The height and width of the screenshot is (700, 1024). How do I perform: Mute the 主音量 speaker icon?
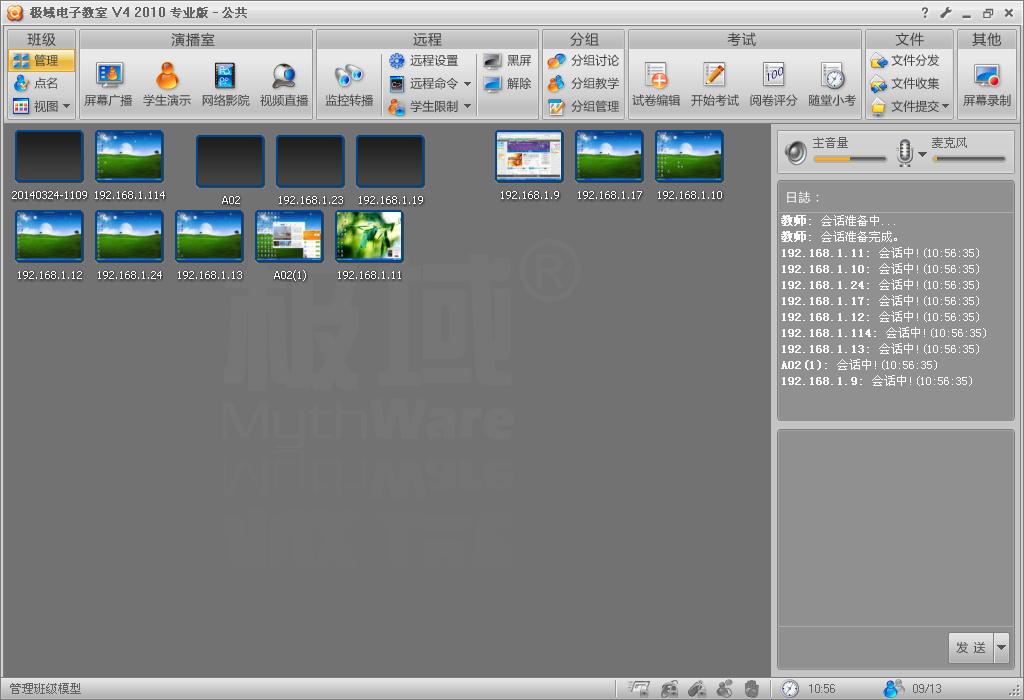tap(796, 152)
